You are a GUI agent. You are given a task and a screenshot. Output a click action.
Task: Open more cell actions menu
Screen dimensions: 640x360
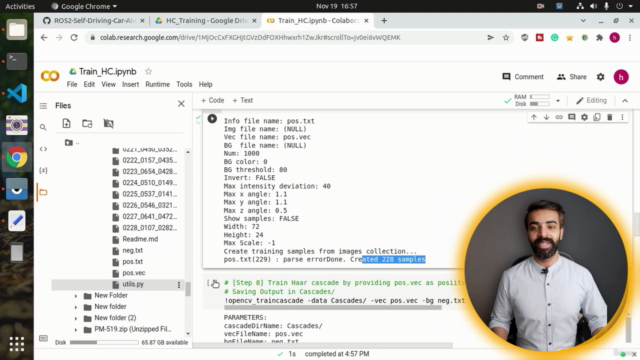tap(622, 118)
